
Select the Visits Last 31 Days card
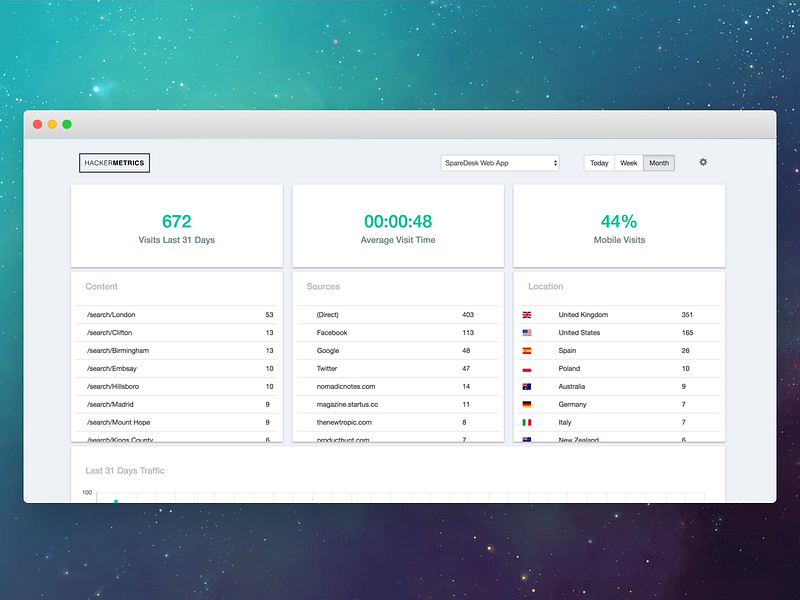177,225
